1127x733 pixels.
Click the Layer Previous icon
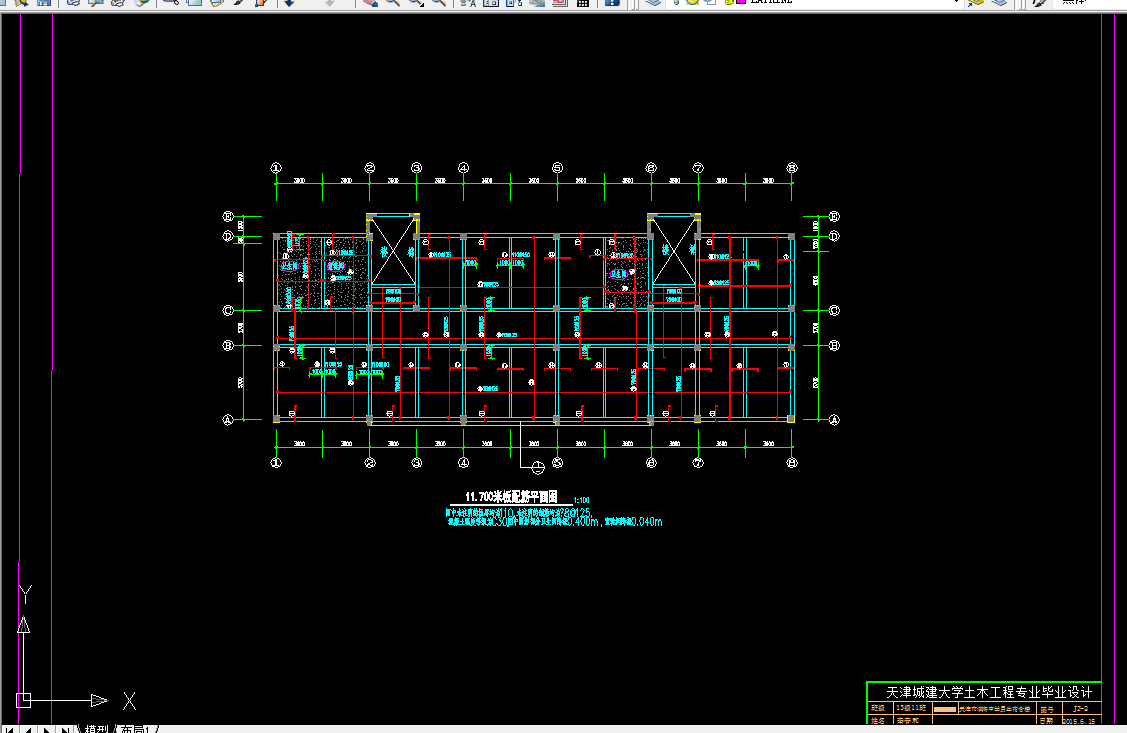[x=1000, y=3]
